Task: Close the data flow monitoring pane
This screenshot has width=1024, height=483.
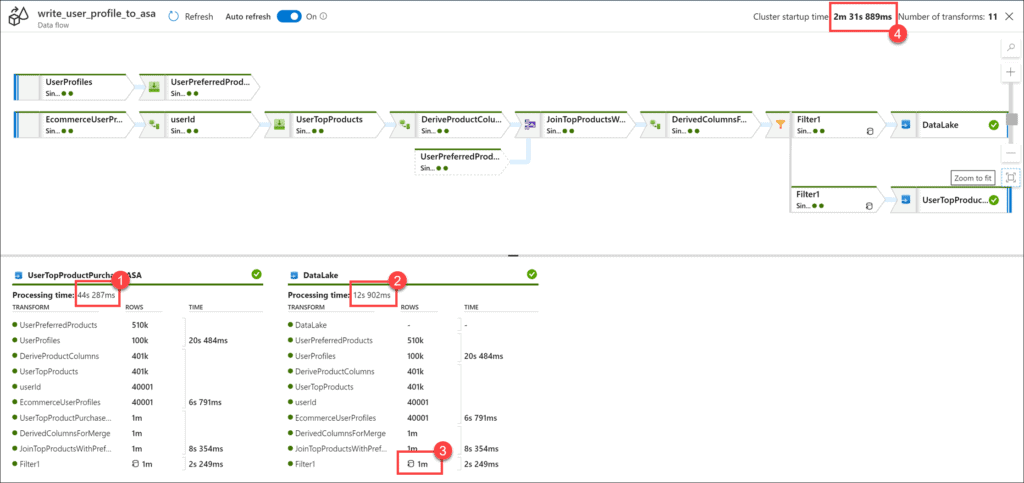Action: pyautogui.click(x=1007, y=17)
